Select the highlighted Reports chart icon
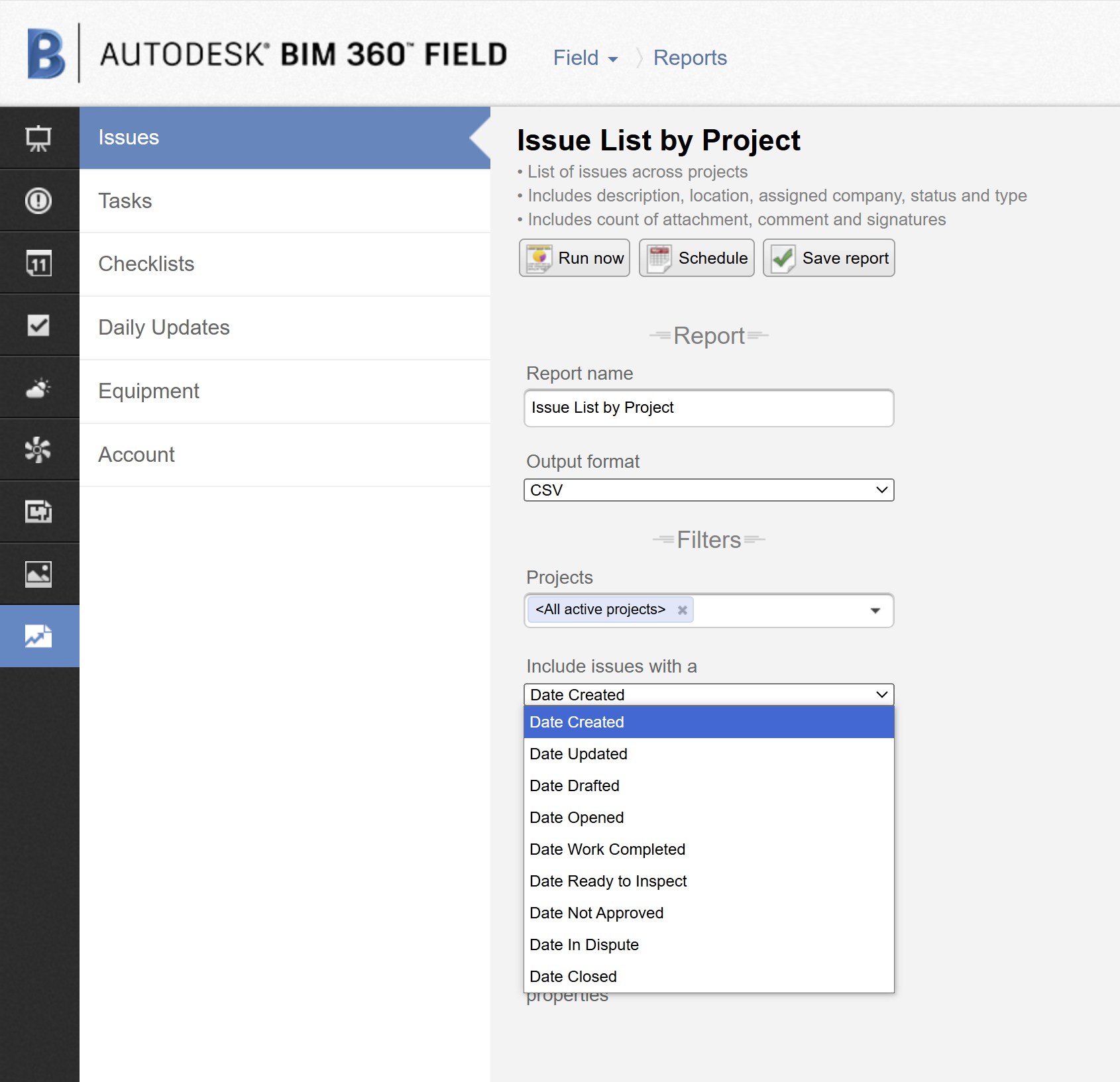The width and height of the screenshot is (1120, 1082). coord(39,636)
